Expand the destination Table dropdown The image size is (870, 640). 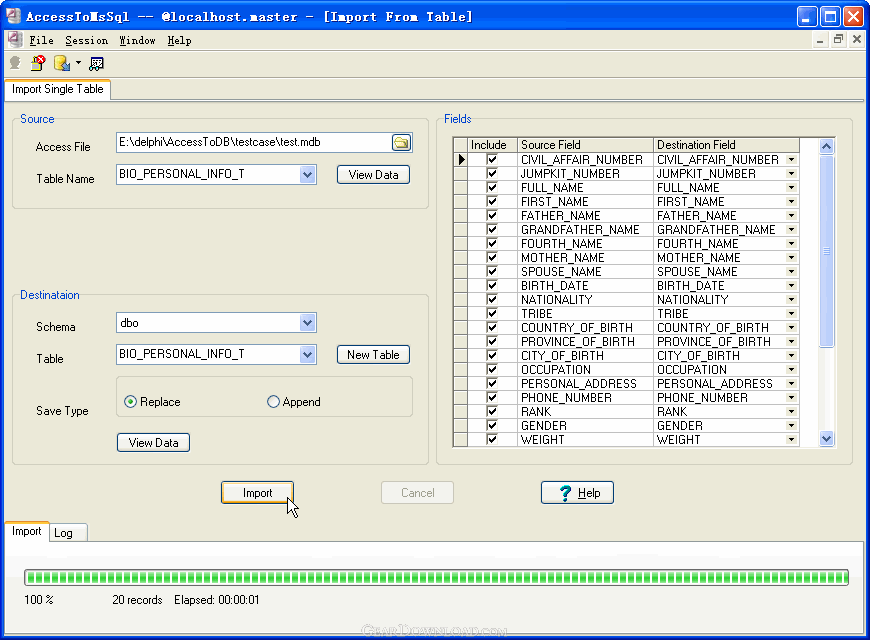click(307, 355)
